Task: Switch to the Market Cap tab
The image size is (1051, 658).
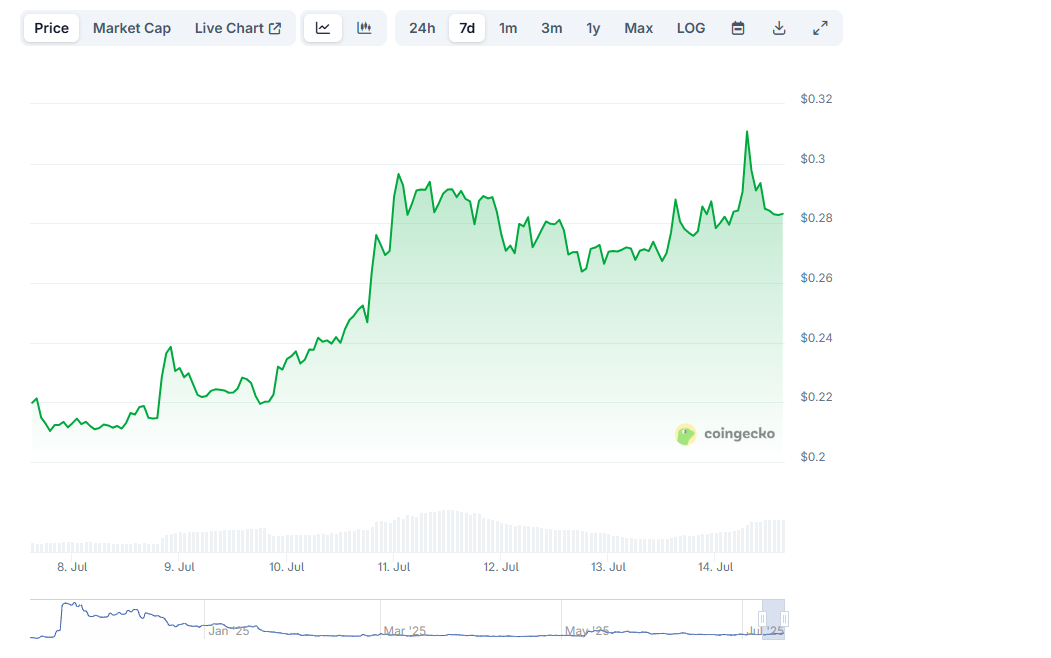Action: (x=131, y=27)
